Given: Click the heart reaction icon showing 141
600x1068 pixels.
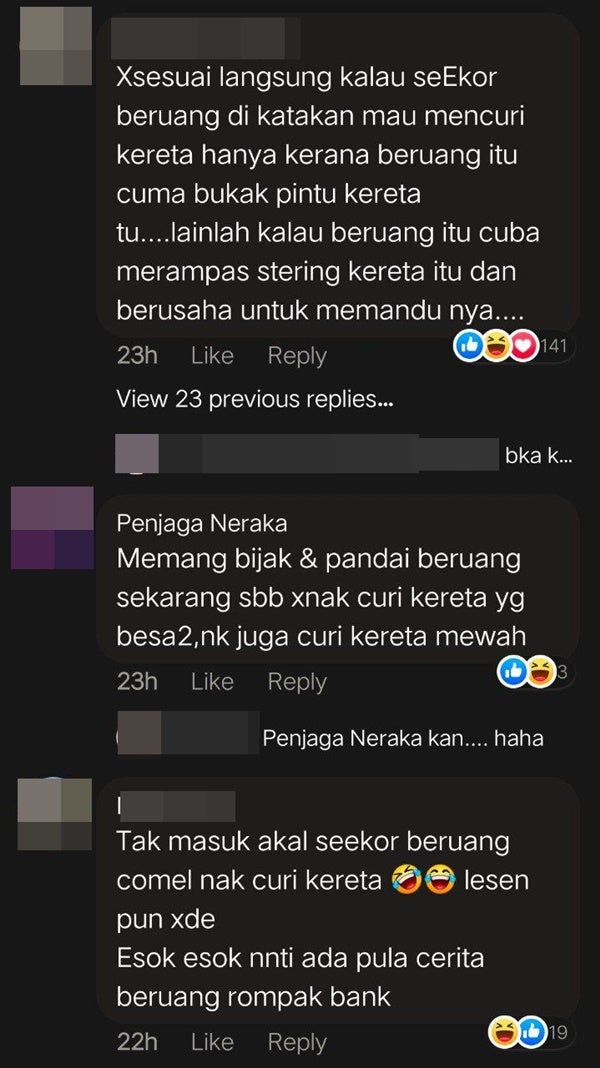Looking at the screenshot, I should tap(523, 347).
